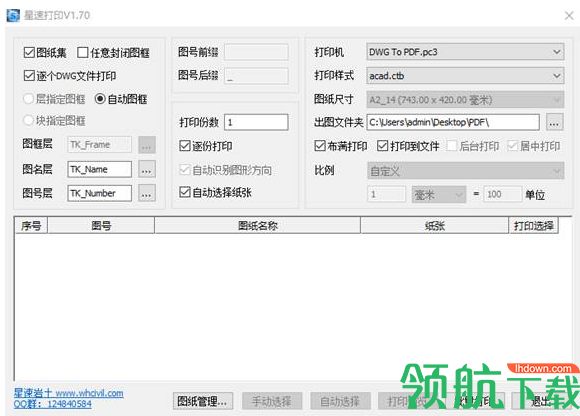Image resolution: width=580 pixels, height=416 pixels.
Task: Sort by the 图号 column header
Action: pyautogui.click(x=101, y=225)
